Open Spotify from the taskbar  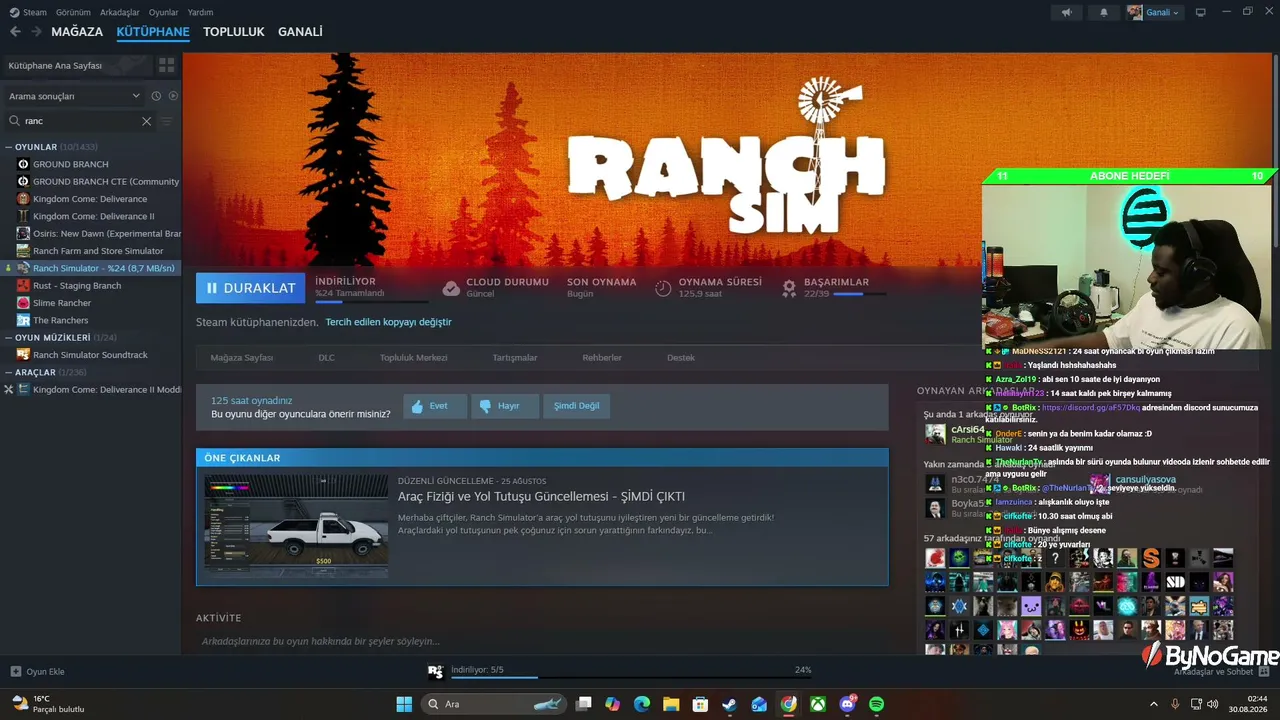(876, 704)
